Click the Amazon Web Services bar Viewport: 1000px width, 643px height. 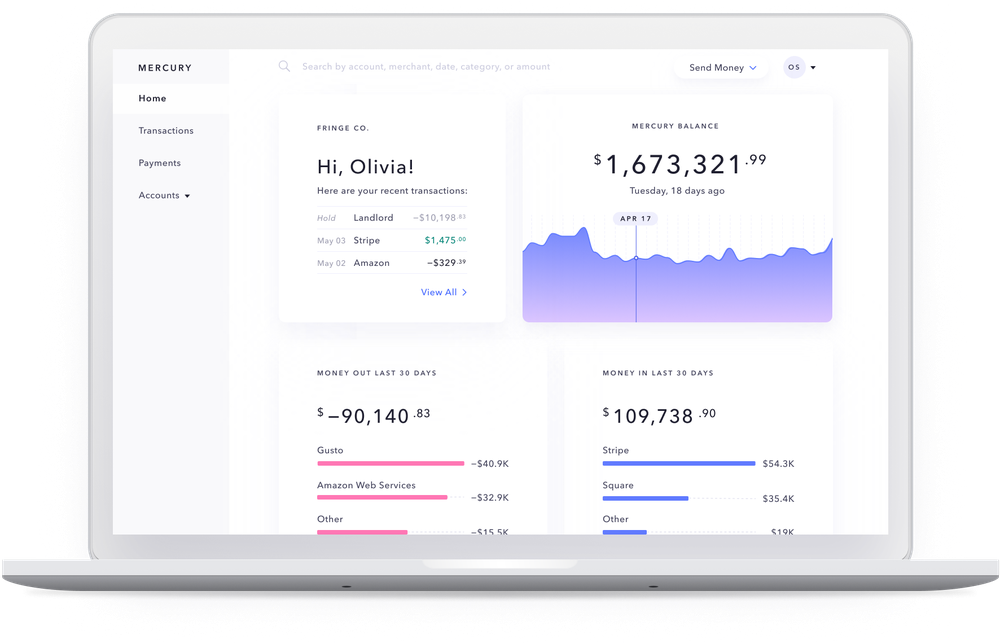(x=382, y=498)
